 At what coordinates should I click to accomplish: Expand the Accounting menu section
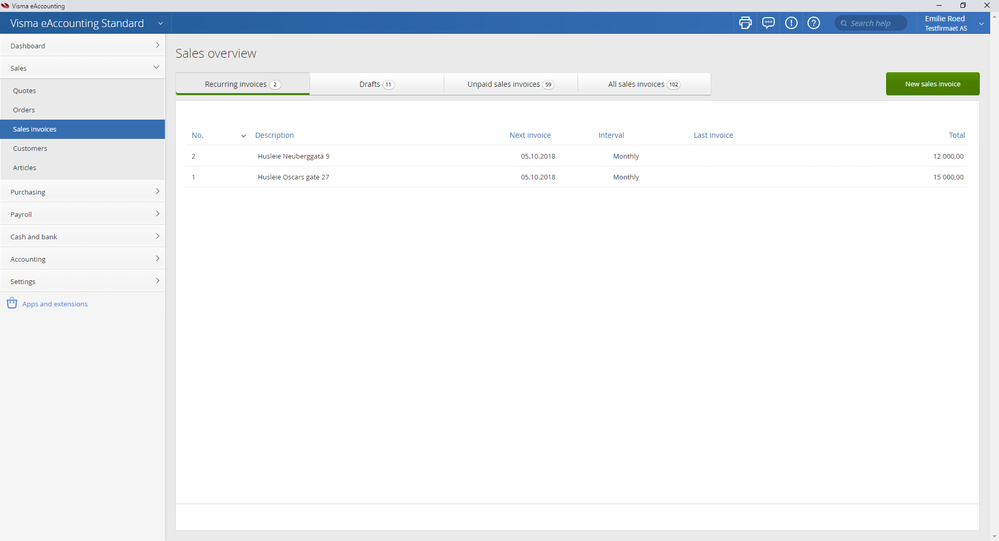pyautogui.click(x=83, y=259)
